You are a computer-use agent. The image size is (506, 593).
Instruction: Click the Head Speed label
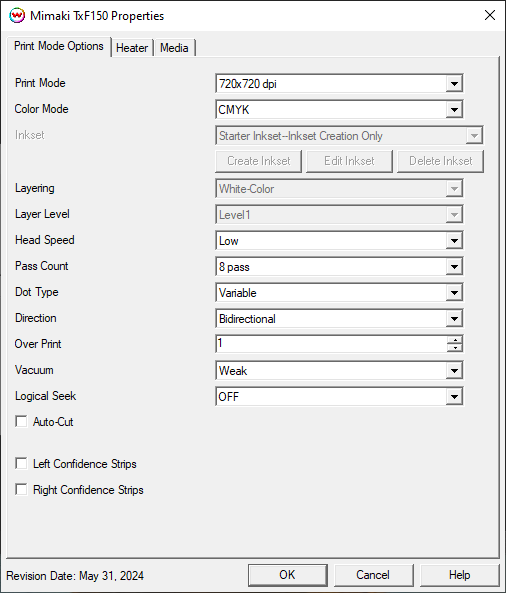(45, 240)
